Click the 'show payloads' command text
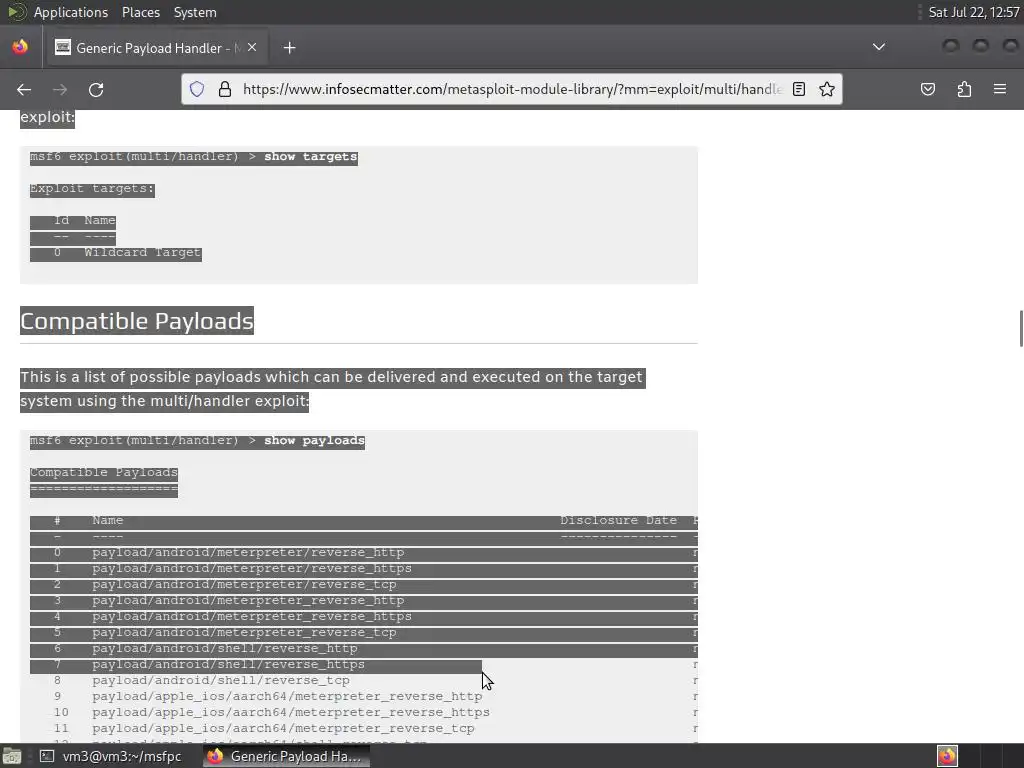Viewport: 1024px width, 768px height. coord(314,441)
